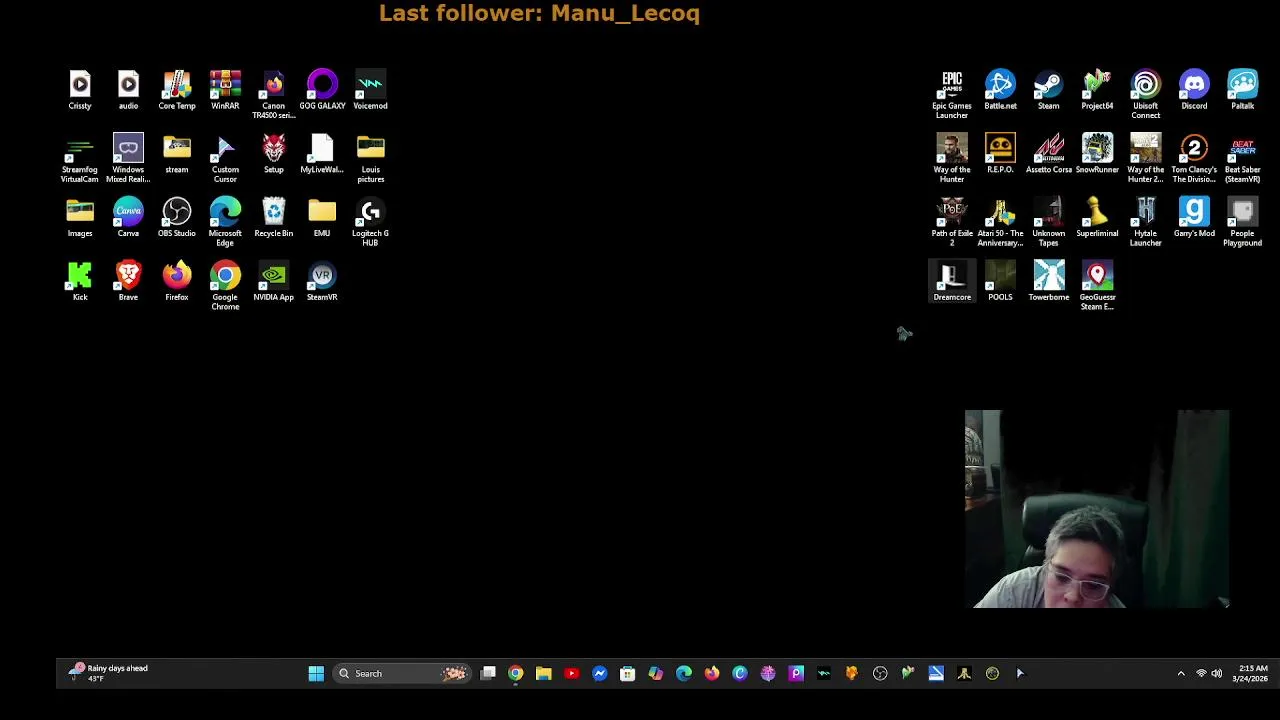Open Google Chrome desktop shortcut
Image resolution: width=1280 pixels, height=720 pixels.
(225, 286)
